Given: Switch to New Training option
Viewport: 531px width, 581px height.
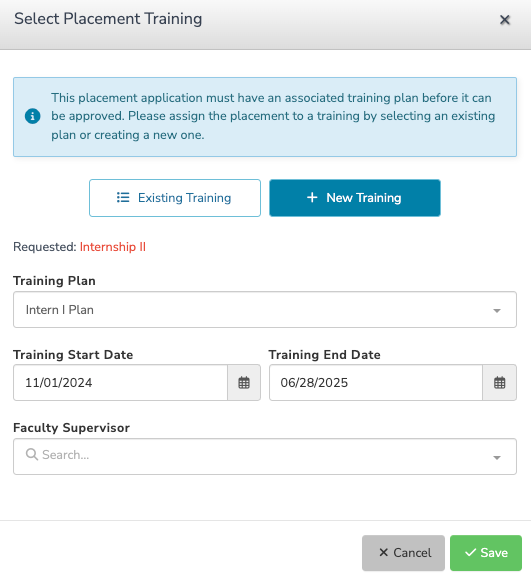Looking at the screenshot, I should pyautogui.click(x=355, y=198).
